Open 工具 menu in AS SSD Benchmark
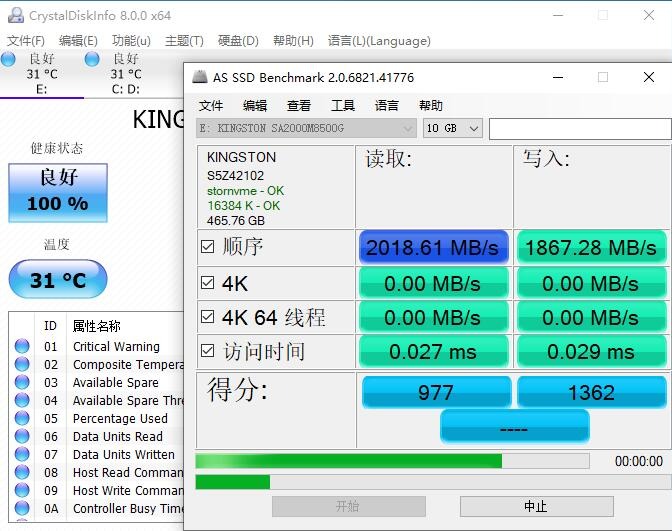672x531 pixels. (343, 105)
